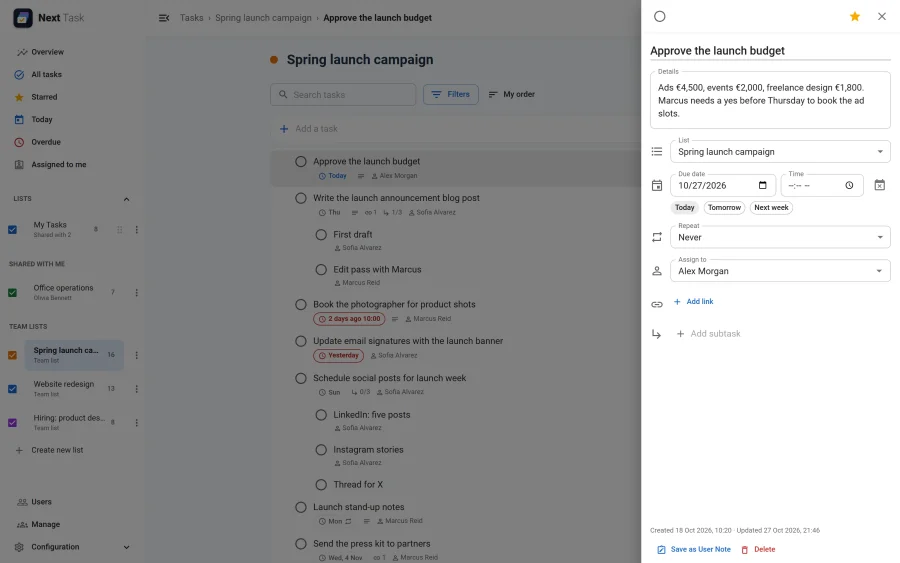Screen dimensions: 900x563
Task: Close the task detail panel
Action: coord(882,17)
